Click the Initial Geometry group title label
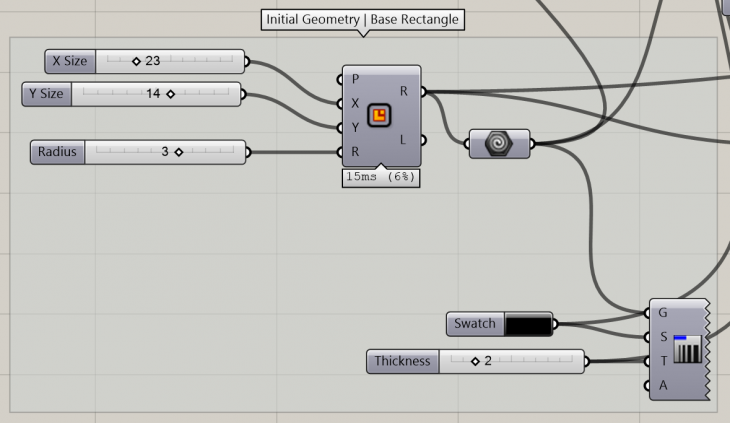730x423 pixels. coord(364,20)
